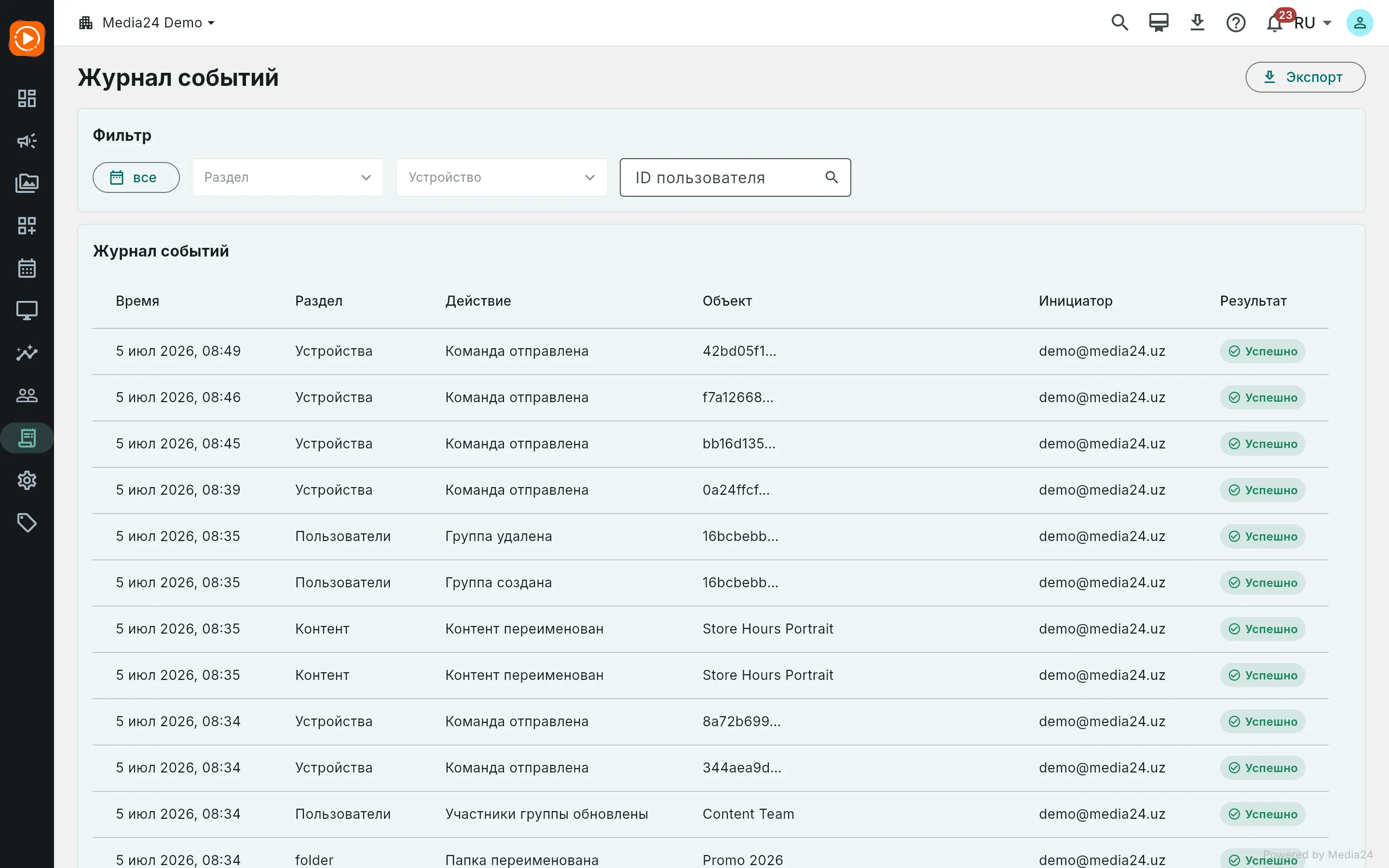The width and height of the screenshot is (1389, 868).
Task: Open the schedule calendar sidebar icon
Action: coord(27,268)
